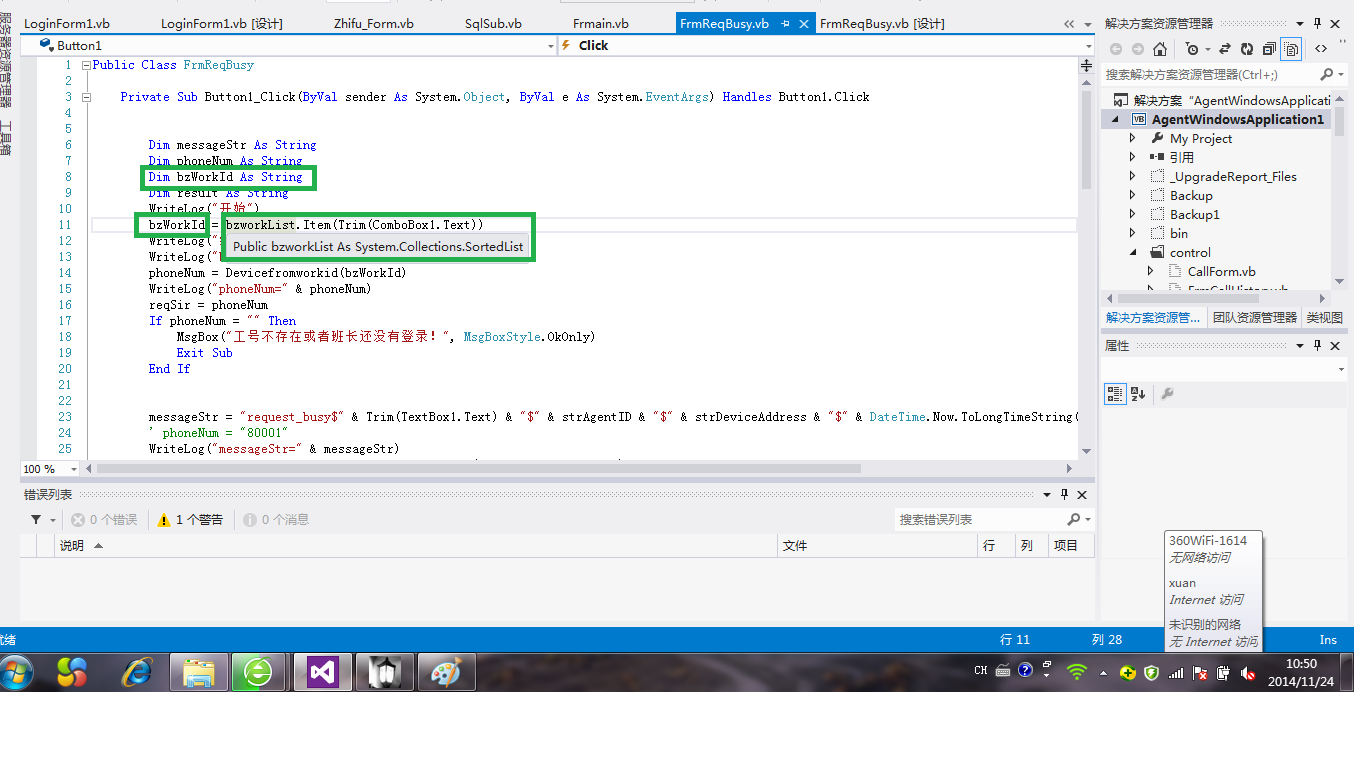Select 引用 references node

(x=1182, y=157)
